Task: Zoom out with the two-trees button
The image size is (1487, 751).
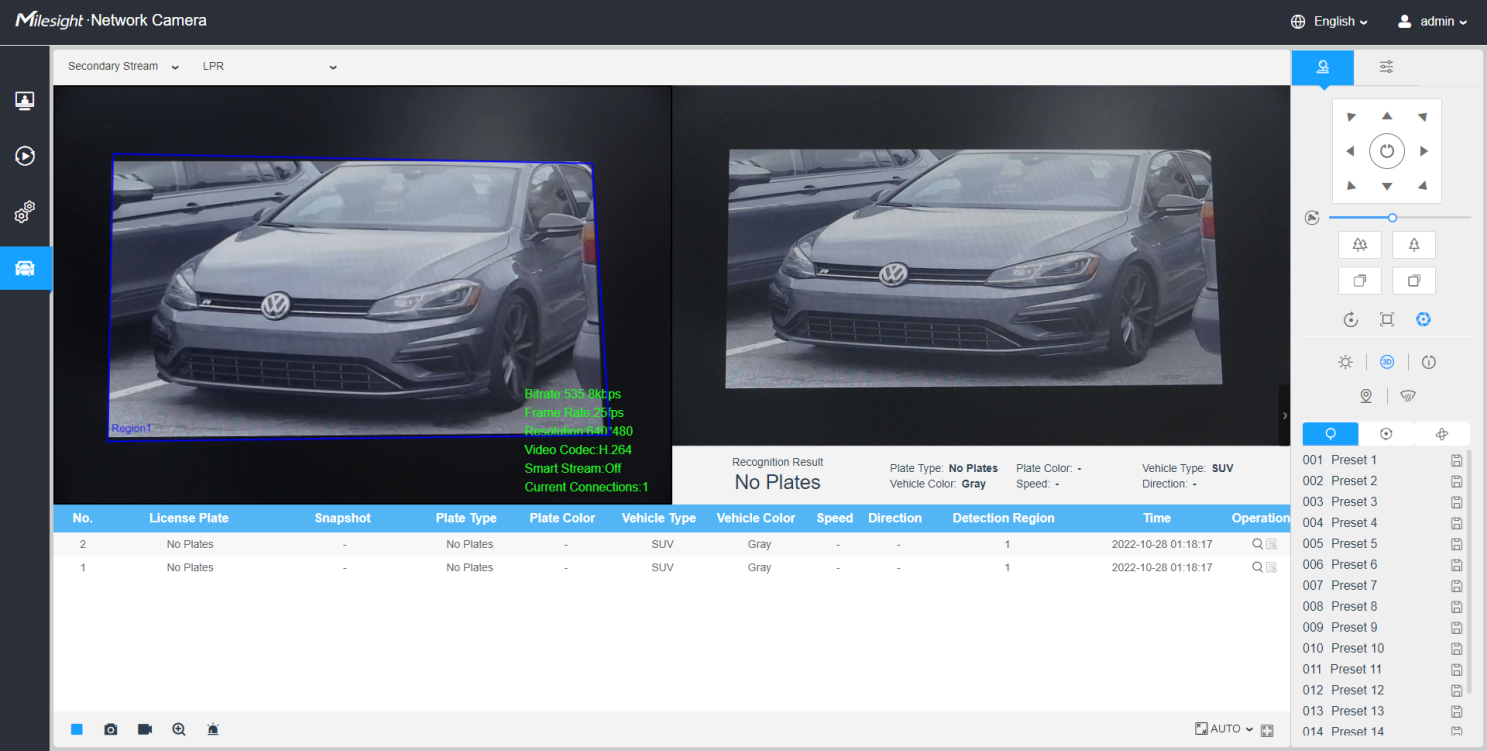Action: tap(1359, 244)
